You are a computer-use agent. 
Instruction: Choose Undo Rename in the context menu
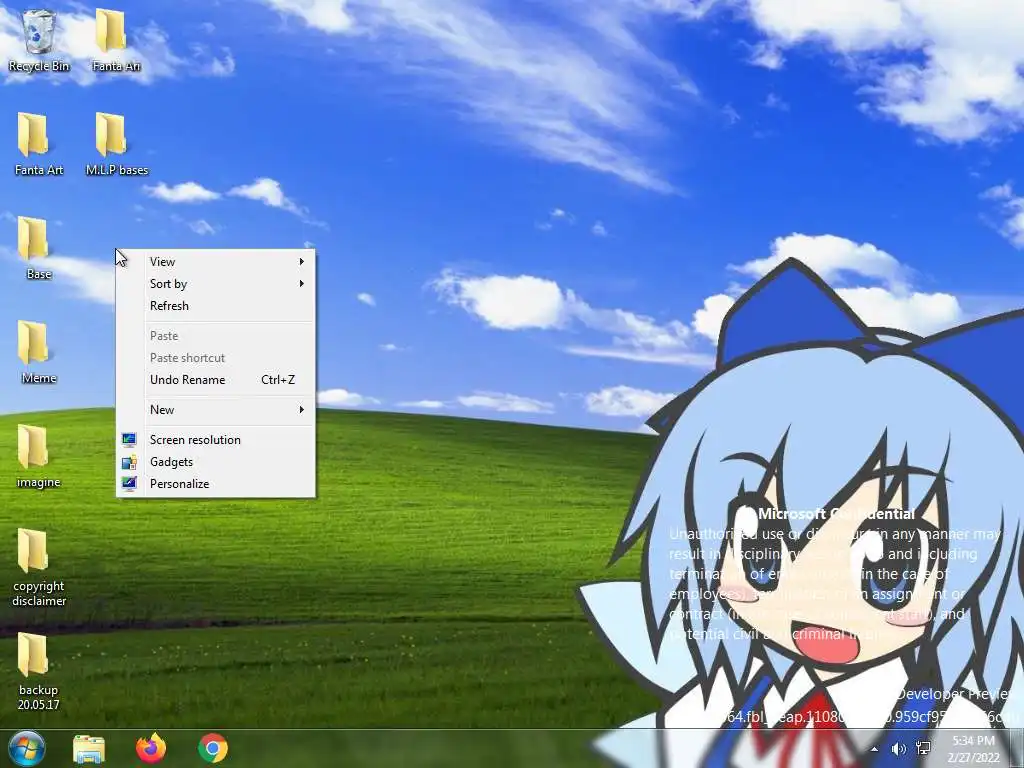pos(216,379)
